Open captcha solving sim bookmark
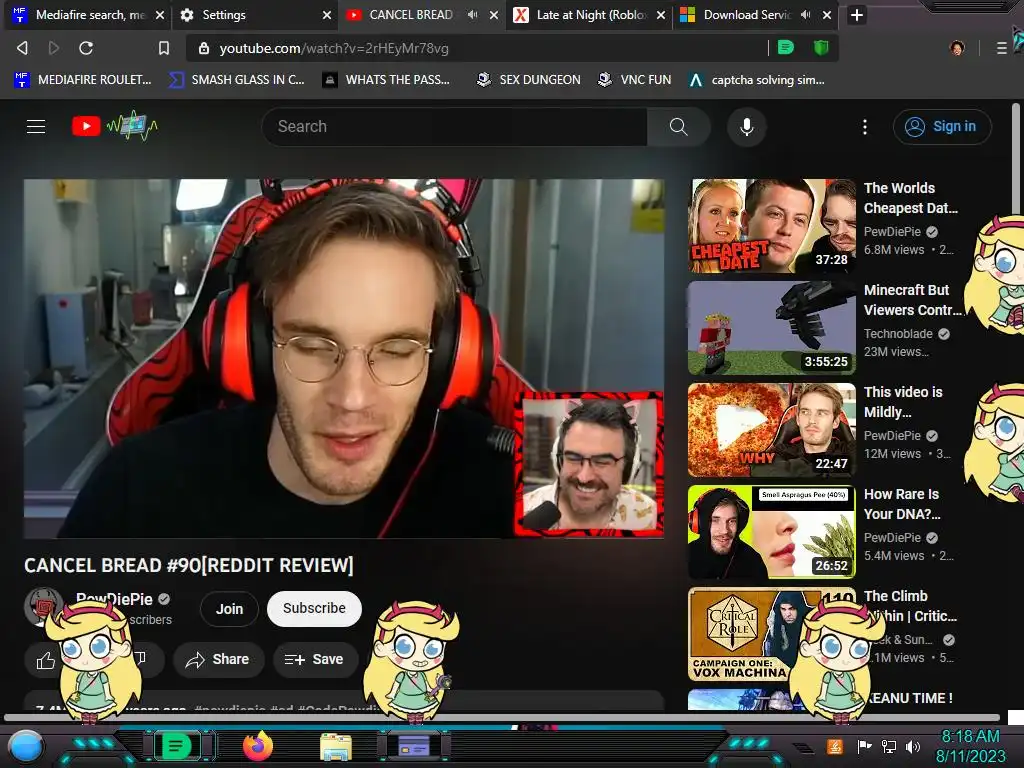The width and height of the screenshot is (1024, 768). tap(758, 80)
